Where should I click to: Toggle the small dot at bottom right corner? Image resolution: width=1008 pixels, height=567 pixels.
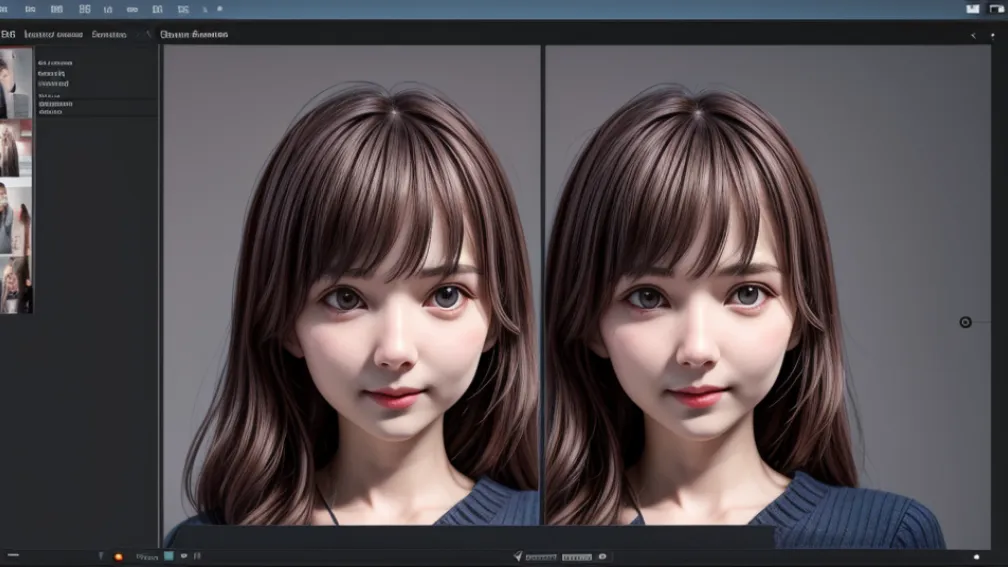point(976,556)
